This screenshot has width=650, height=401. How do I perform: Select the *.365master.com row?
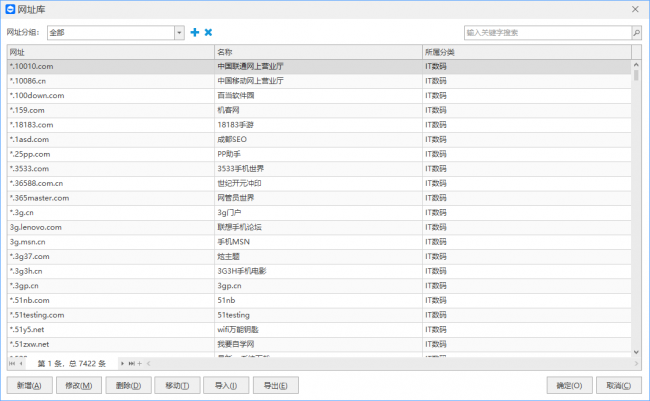pyautogui.click(x=319, y=198)
